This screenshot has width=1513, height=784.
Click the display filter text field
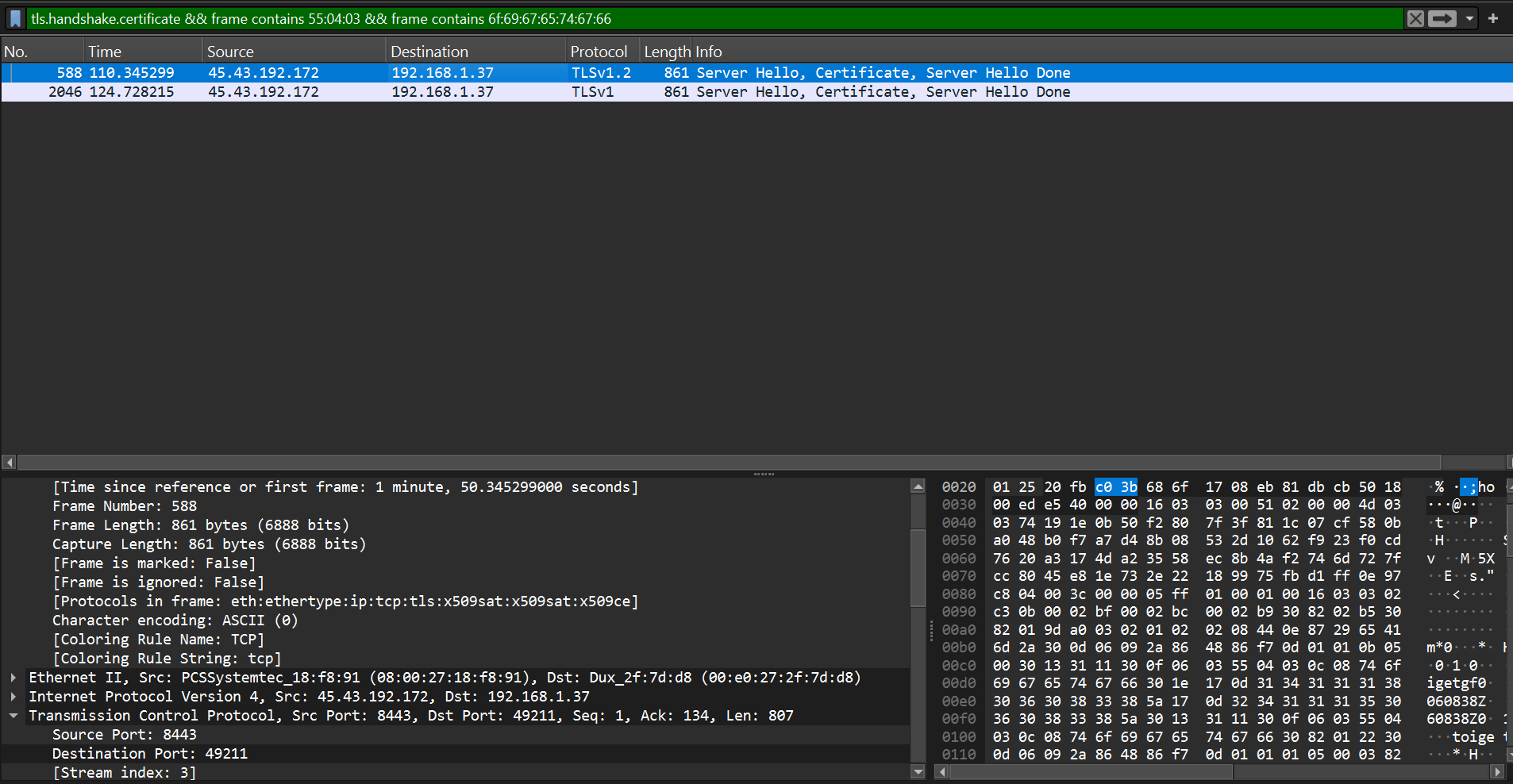coord(714,18)
